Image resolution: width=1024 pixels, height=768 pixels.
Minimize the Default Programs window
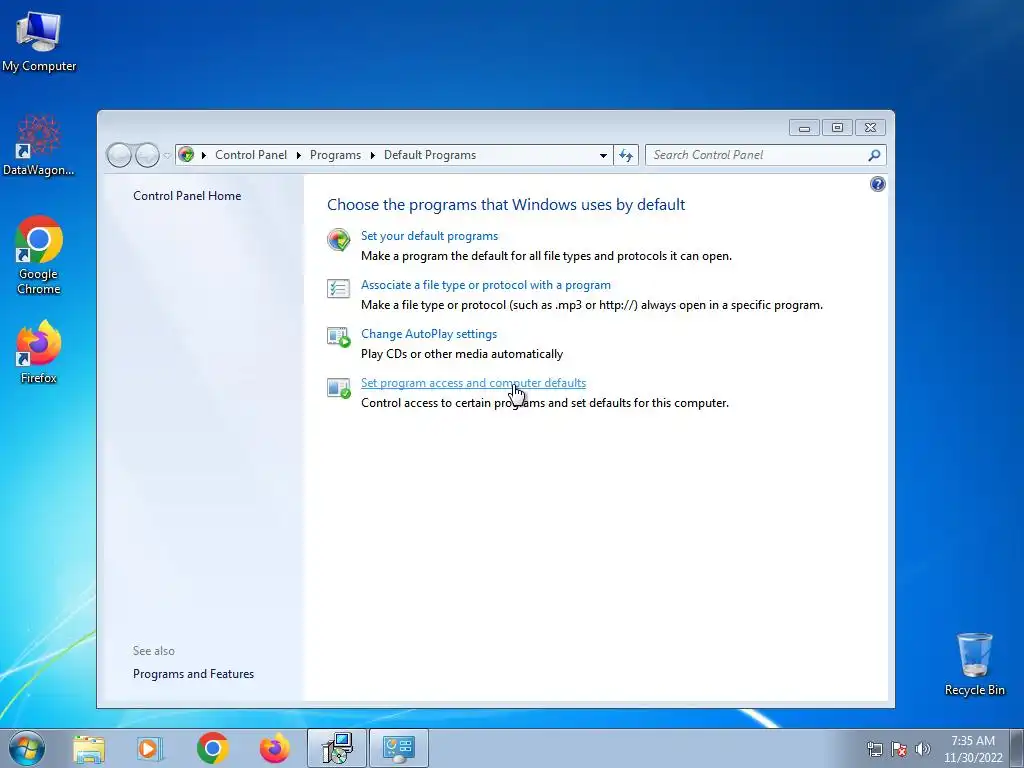(804, 128)
